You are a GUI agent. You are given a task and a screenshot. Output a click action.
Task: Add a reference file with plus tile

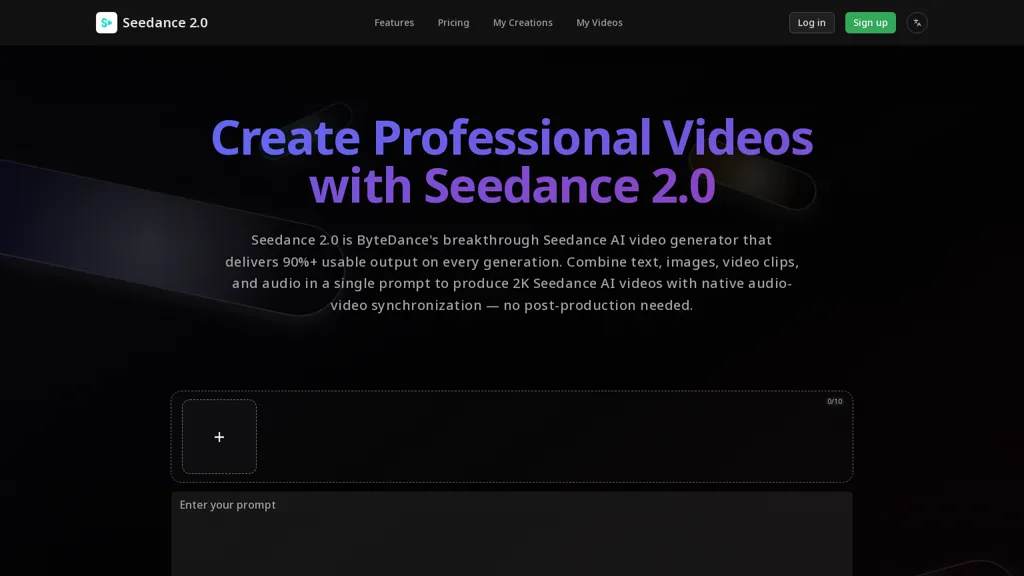[219, 437]
